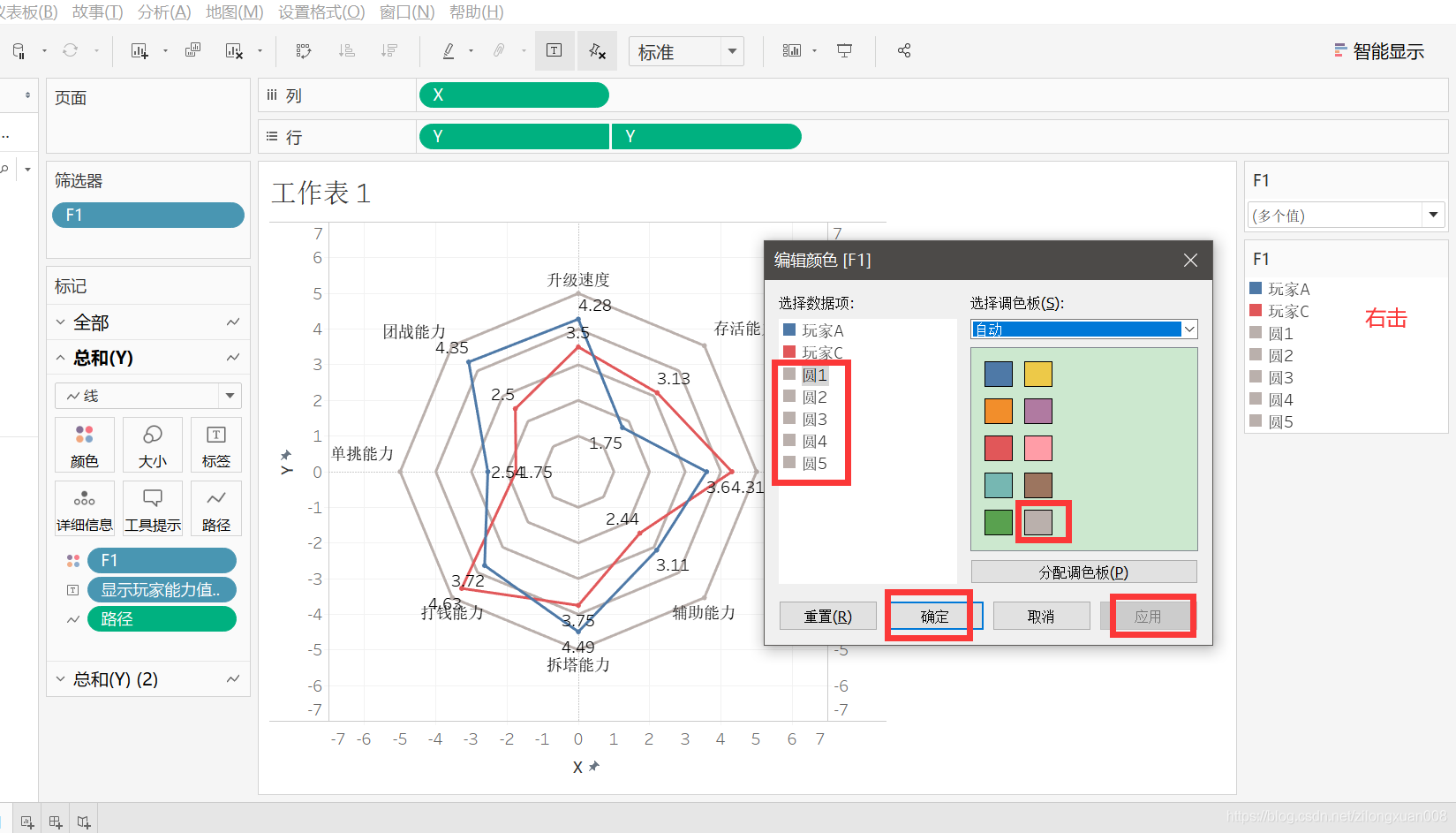Click the 路径 path marks card

[216, 508]
